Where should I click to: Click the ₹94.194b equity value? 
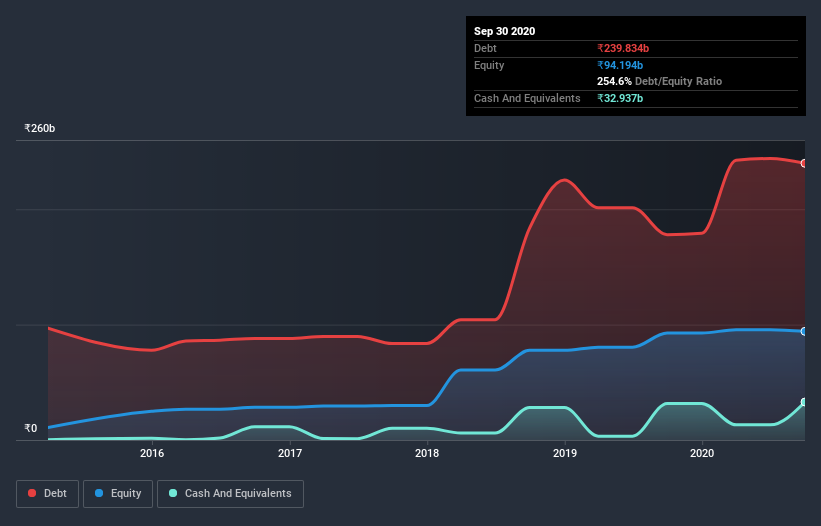[619, 65]
